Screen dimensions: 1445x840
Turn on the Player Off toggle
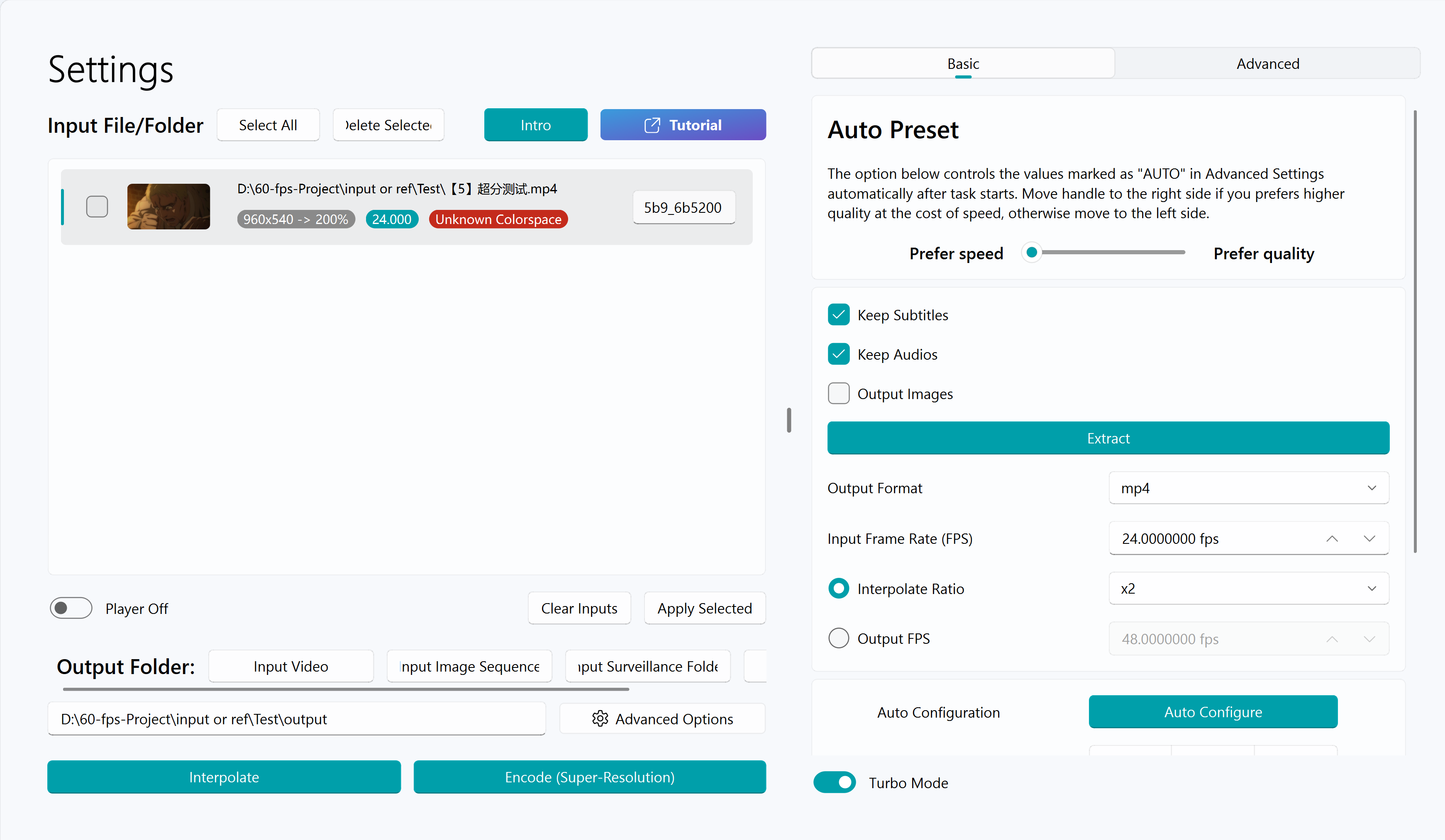point(71,608)
